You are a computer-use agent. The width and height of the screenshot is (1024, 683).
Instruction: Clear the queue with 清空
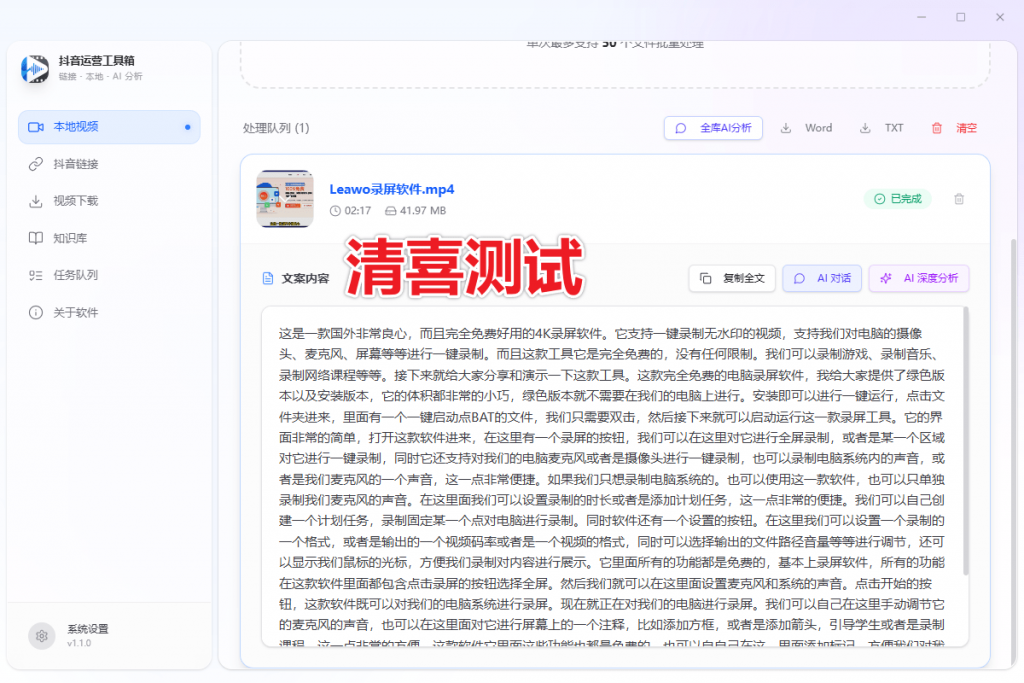[954, 128]
